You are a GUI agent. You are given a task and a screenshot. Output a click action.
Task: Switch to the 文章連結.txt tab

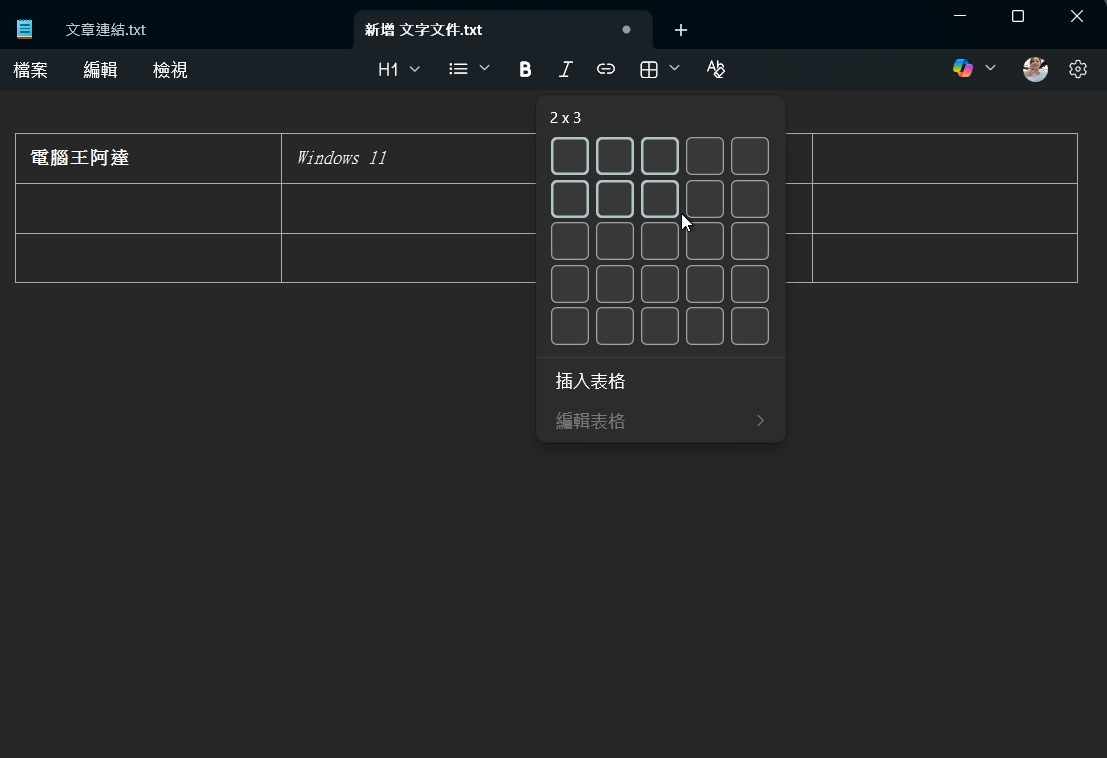pos(105,29)
